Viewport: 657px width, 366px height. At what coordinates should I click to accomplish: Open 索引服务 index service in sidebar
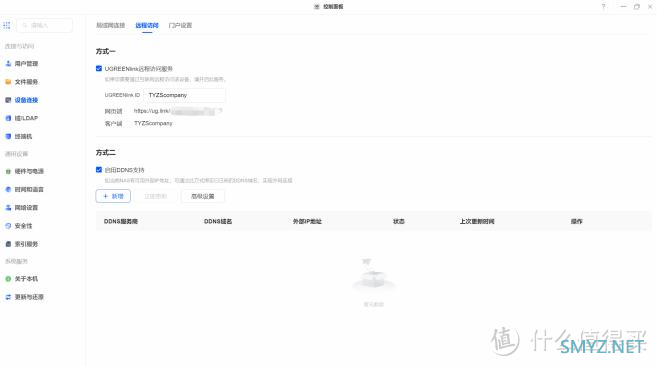tap(22, 244)
